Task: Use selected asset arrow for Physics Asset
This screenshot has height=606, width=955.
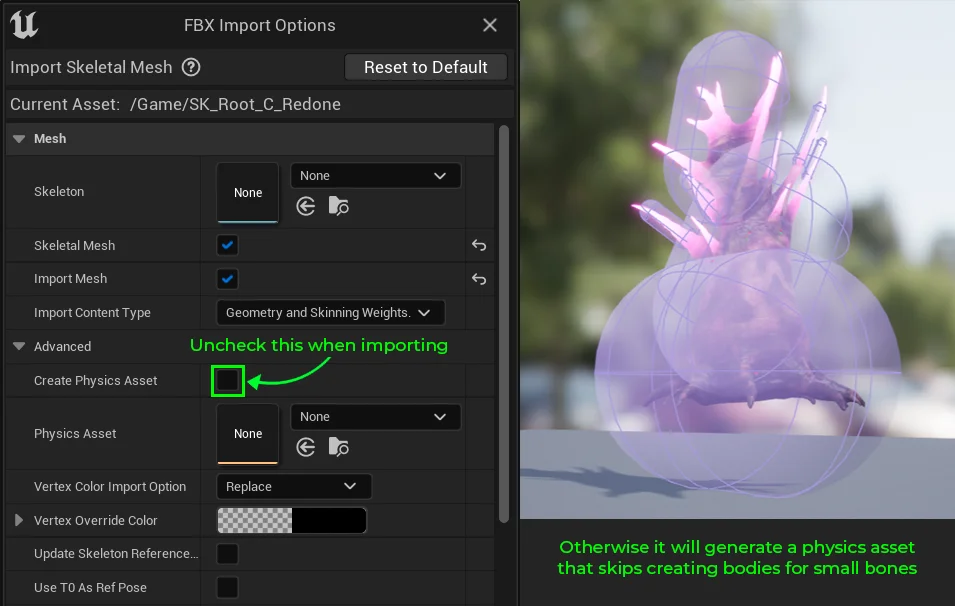Action: coord(306,447)
